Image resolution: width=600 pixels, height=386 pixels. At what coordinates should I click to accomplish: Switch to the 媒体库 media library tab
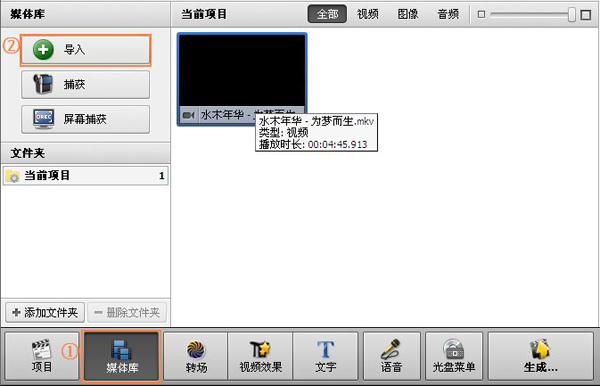point(122,356)
